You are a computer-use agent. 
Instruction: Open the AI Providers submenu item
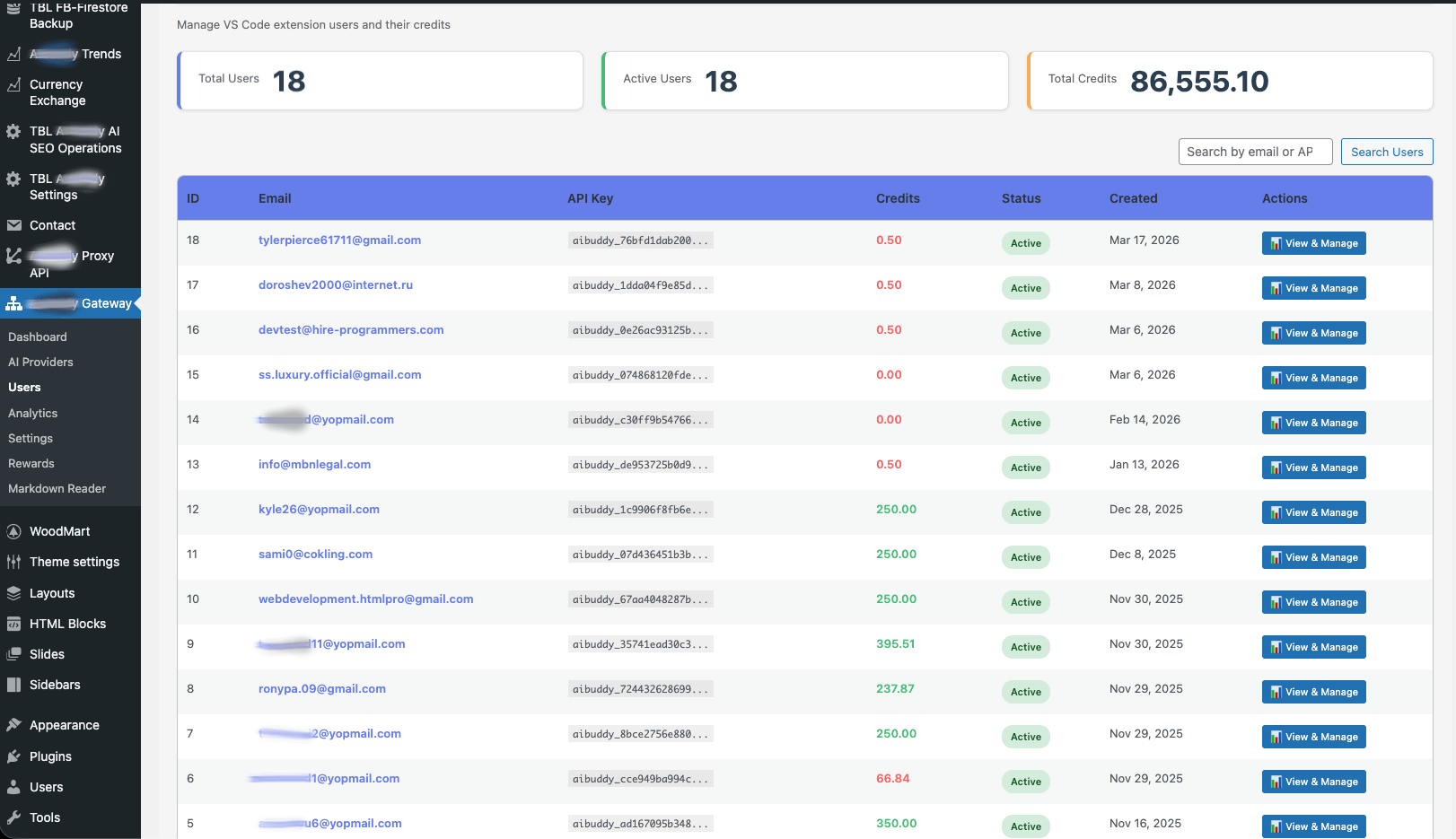coord(40,362)
